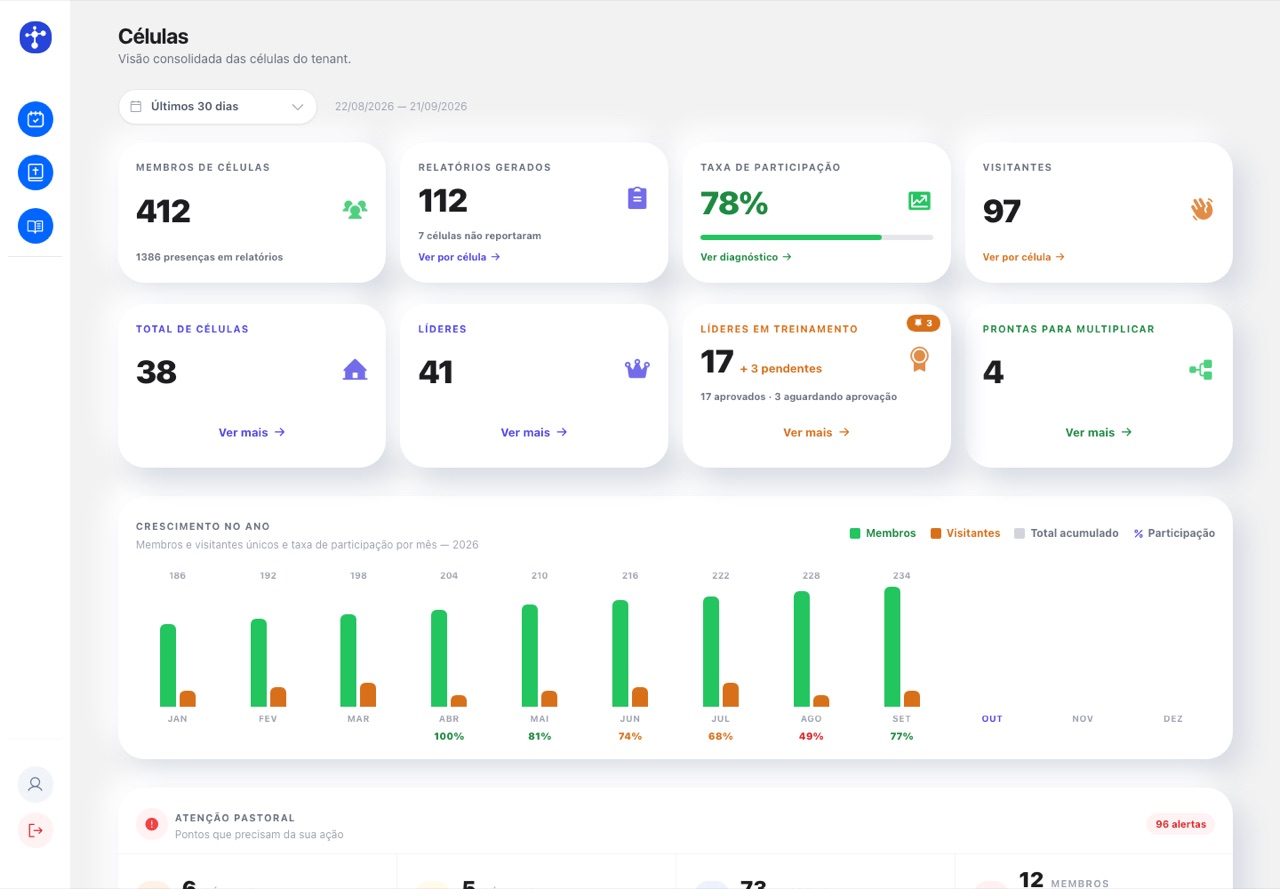The width and height of the screenshot is (1280, 889).
Task: Click the '7 células não reportaram' text
Action: pyautogui.click(x=480, y=236)
